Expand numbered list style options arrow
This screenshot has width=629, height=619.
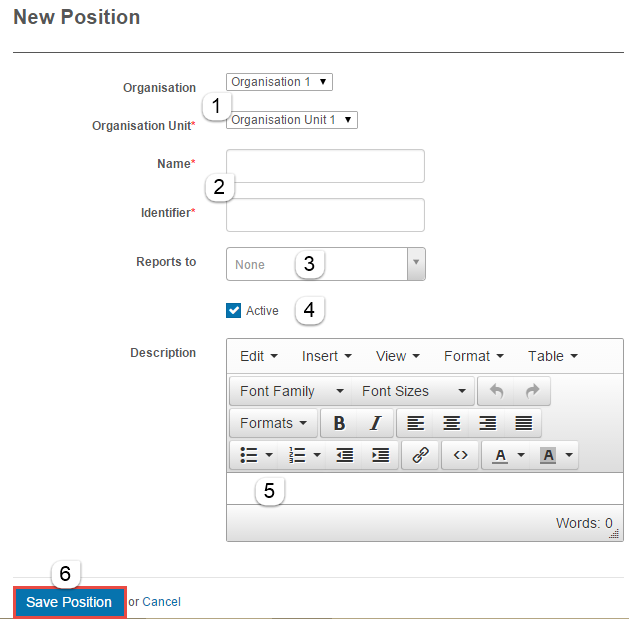click(x=317, y=455)
